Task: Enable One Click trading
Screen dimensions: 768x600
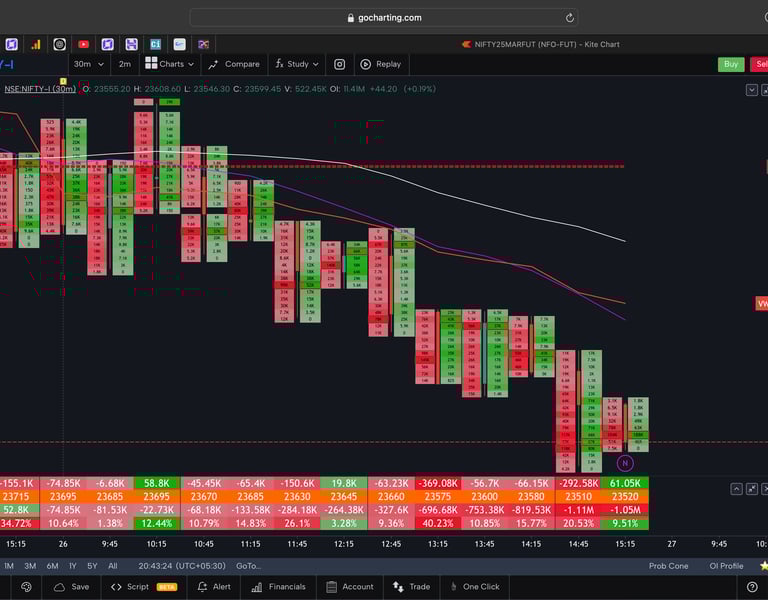Action: coord(475,587)
